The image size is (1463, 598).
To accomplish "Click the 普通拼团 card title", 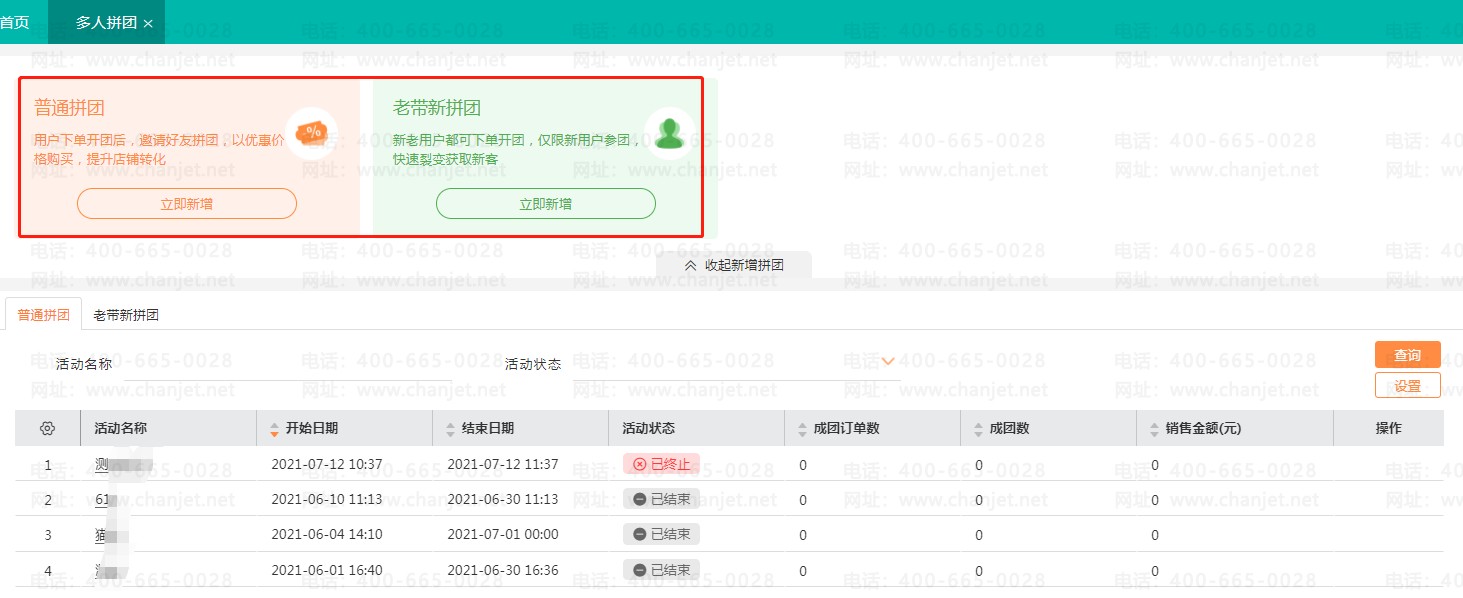I will click(70, 108).
